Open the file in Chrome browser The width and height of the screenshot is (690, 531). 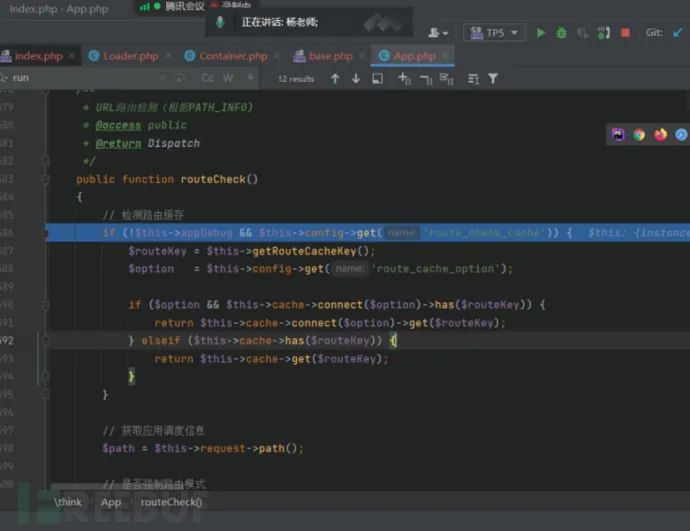pos(639,135)
